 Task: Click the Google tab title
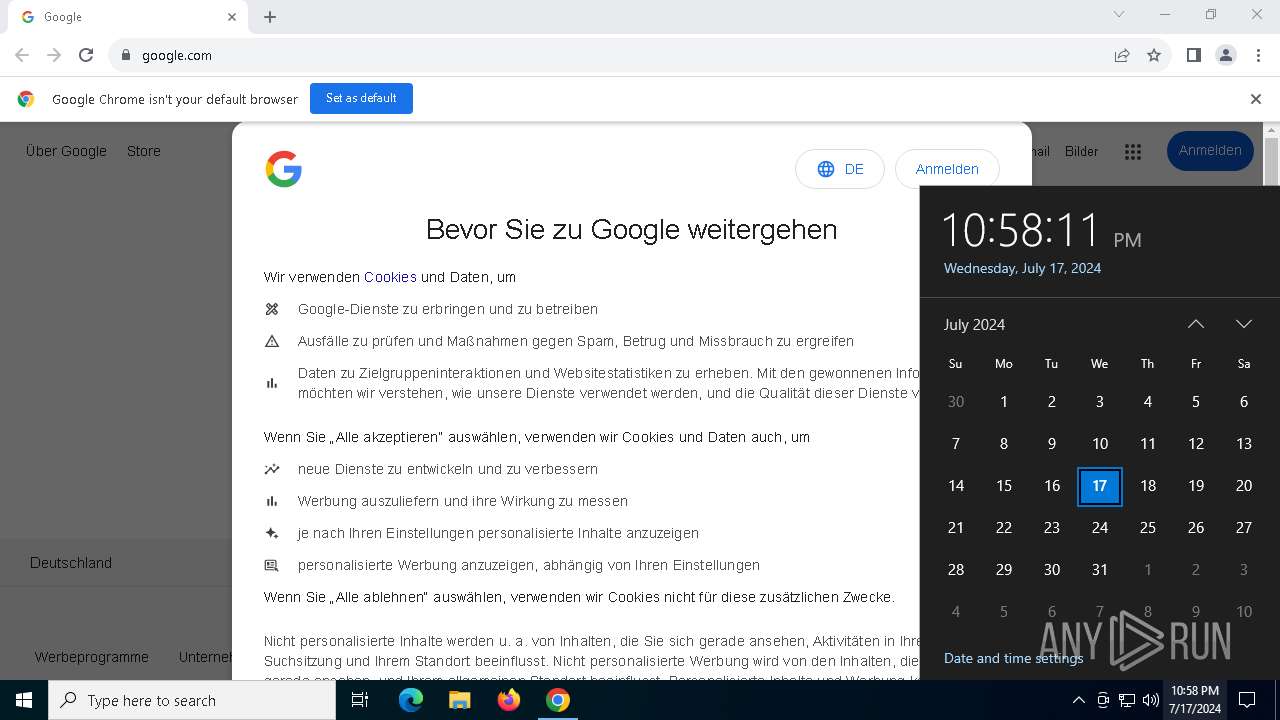click(x=63, y=17)
